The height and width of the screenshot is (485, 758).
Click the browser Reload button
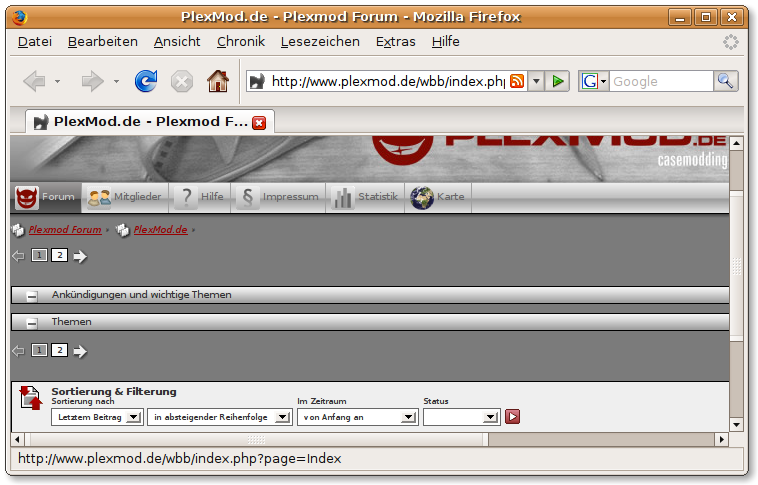click(146, 81)
